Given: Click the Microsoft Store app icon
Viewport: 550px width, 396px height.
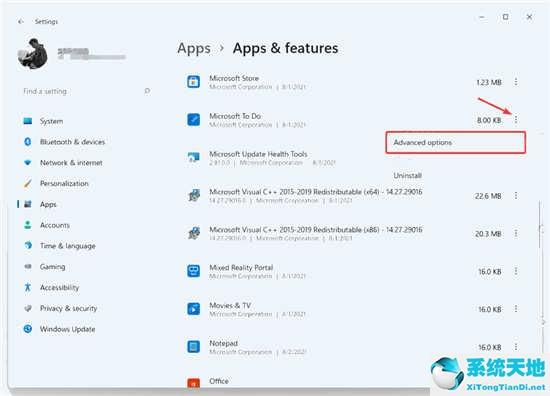Looking at the screenshot, I should (x=194, y=82).
